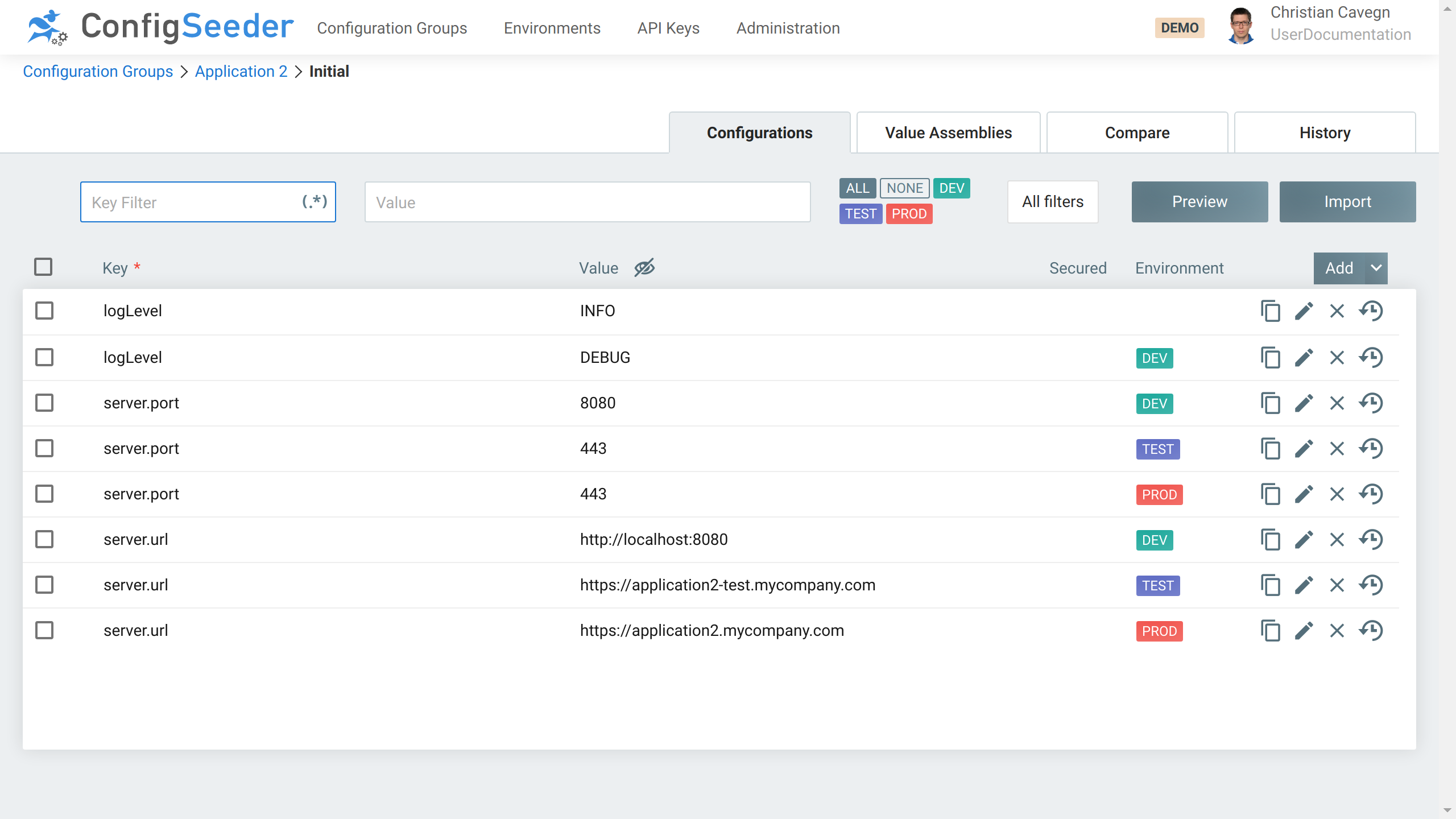Go to the Application 2 breadcrumb link

(x=241, y=72)
